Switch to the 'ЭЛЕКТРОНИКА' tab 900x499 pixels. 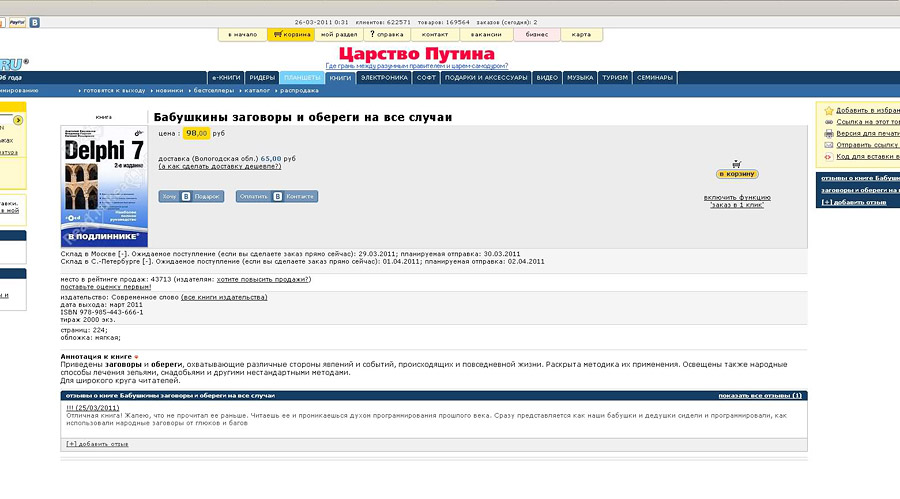pos(384,77)
